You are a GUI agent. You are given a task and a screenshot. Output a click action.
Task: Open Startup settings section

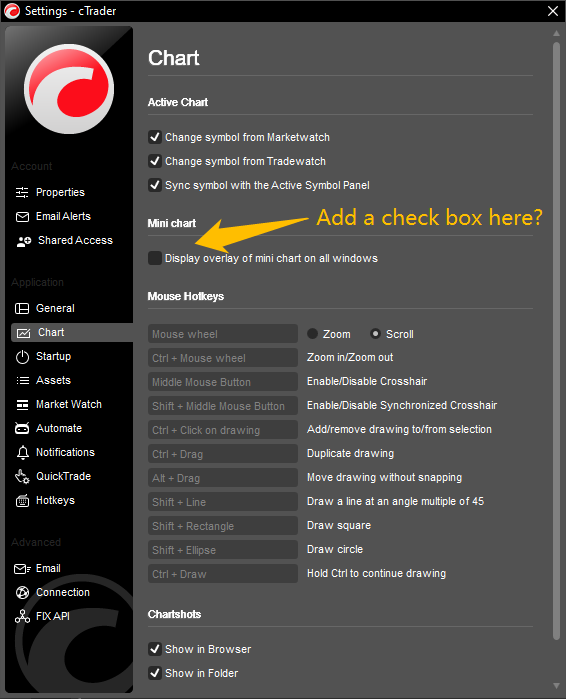53,357
